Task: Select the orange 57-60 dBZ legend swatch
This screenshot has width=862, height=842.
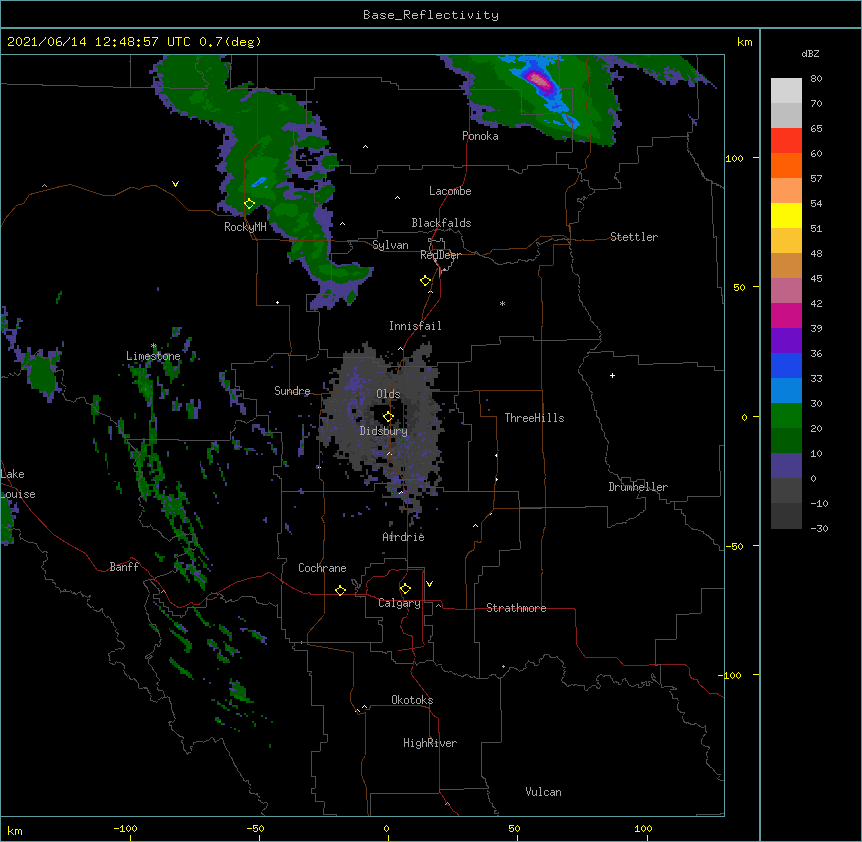Action: click(786, 165)
